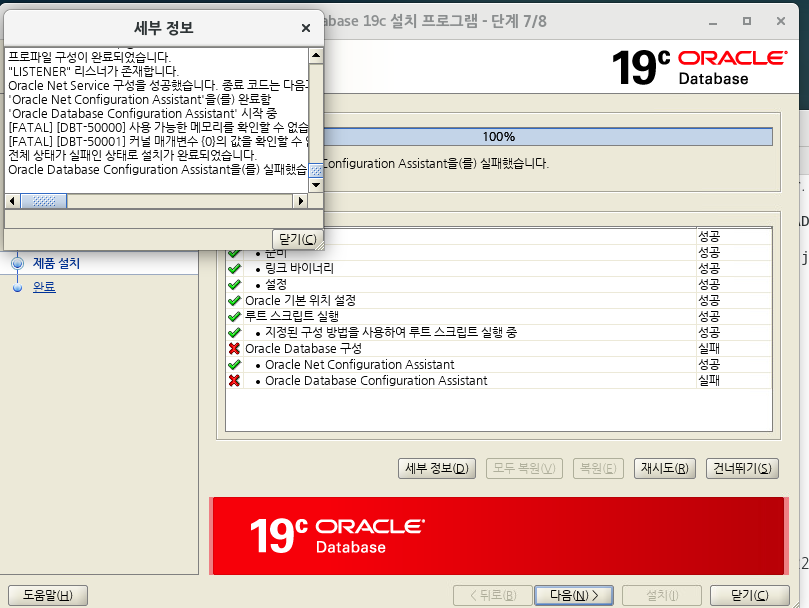Click the green checkmark beside 설정 row
Screen dimensions: 809x608
(234, 284)
